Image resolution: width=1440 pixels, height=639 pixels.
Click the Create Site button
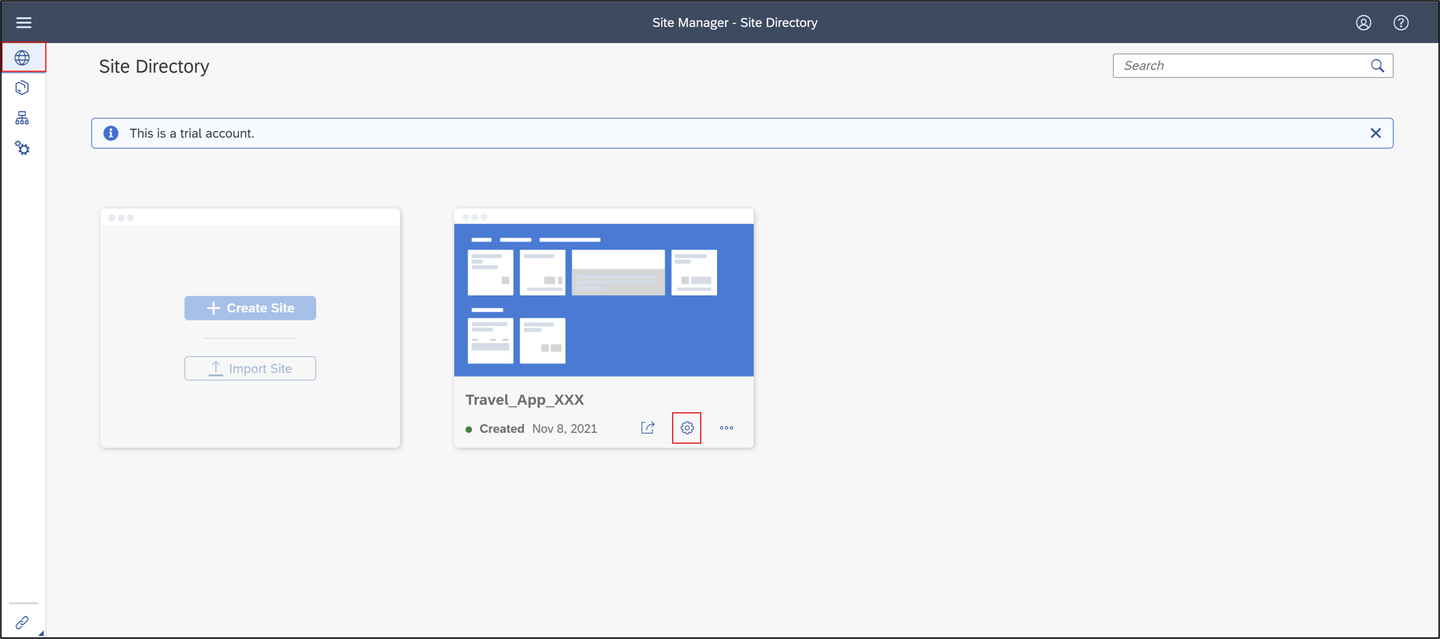tap(250, 308)
